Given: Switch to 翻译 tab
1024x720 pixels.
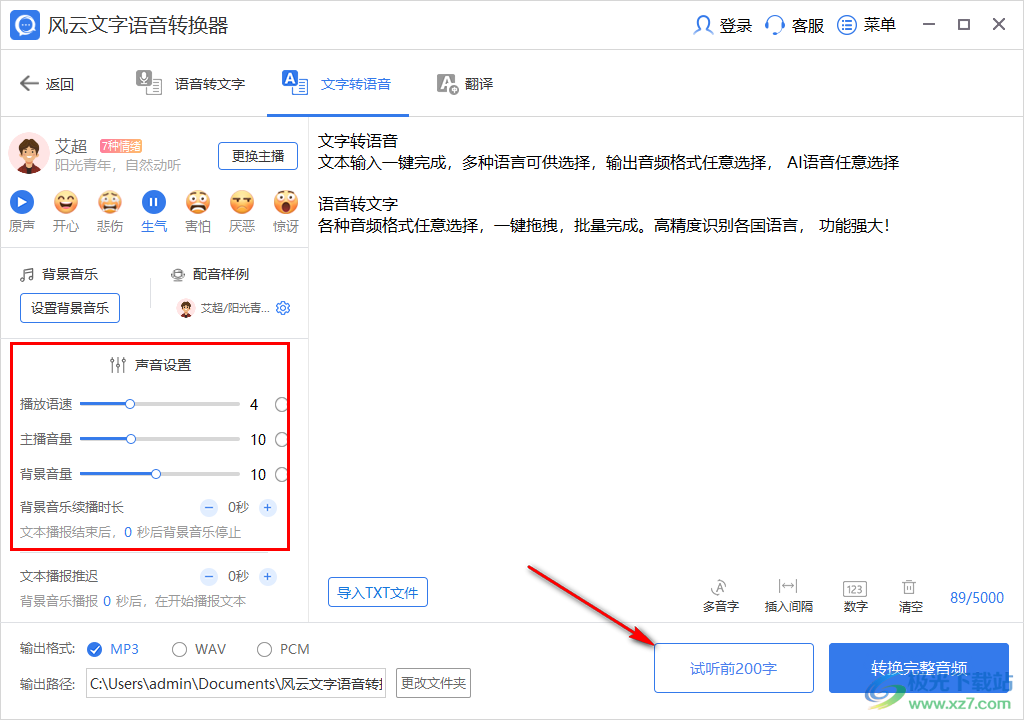Looking at the screenshot, I should coord(465,84).
